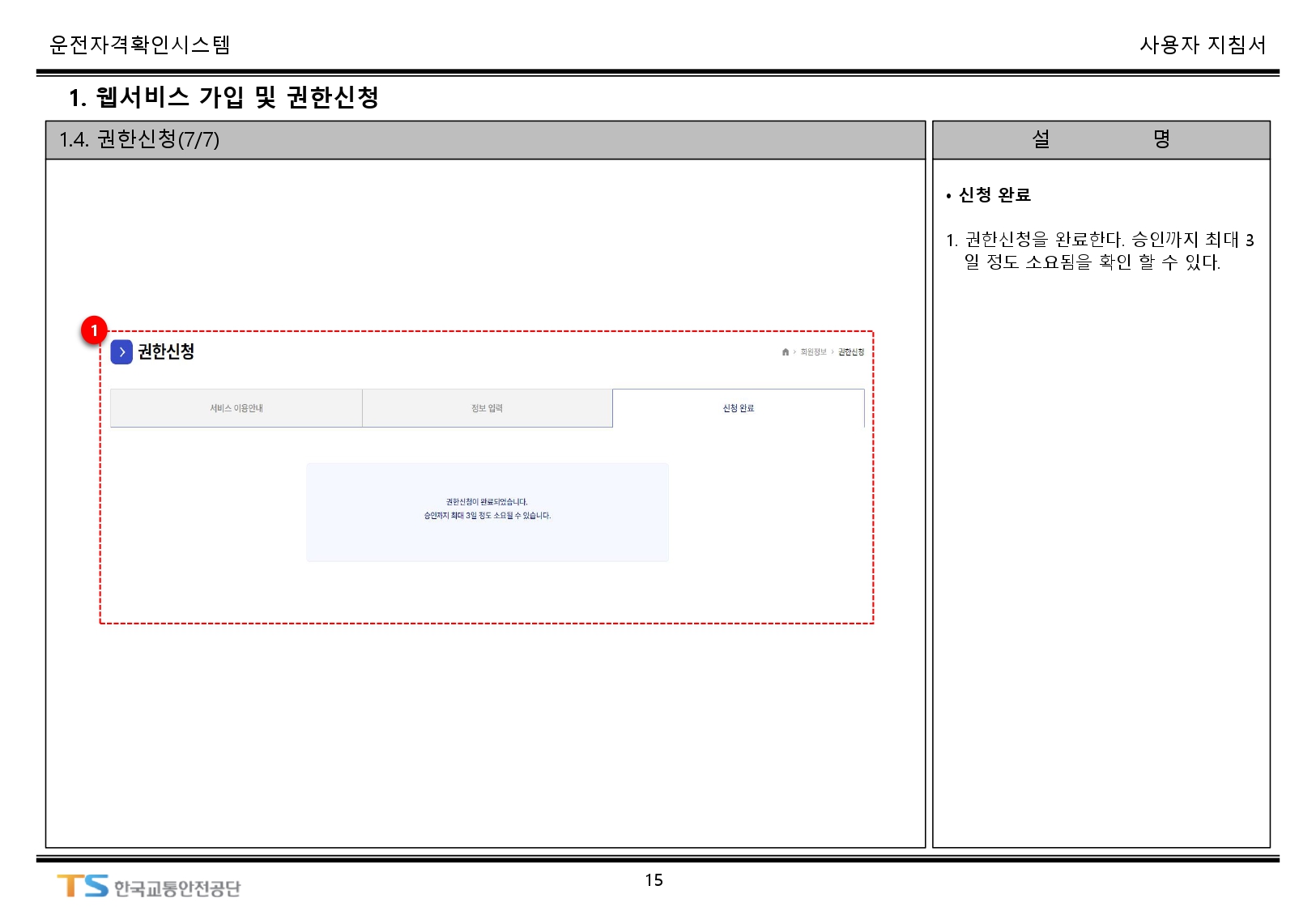Switch to the 정보 입력 tab
This screenshot has width=1316, height=911.
487,408
